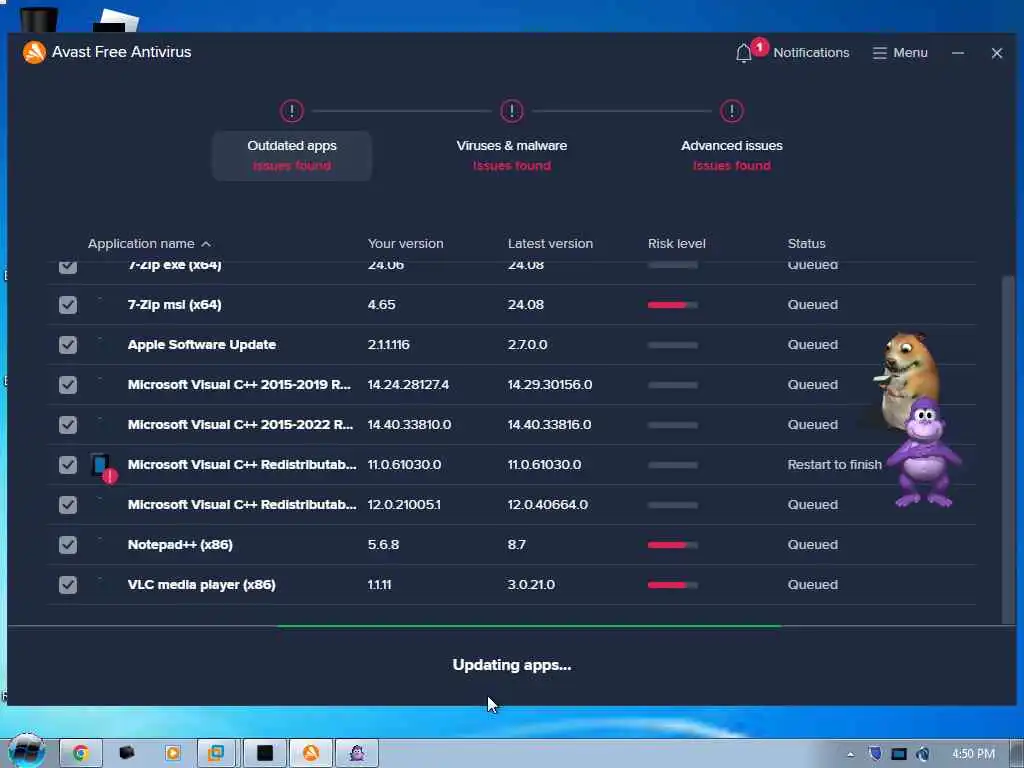This screenshot has width=1024, height=768.
Task: Click the black cube taskbar icon
Action: tap(127, 753)
